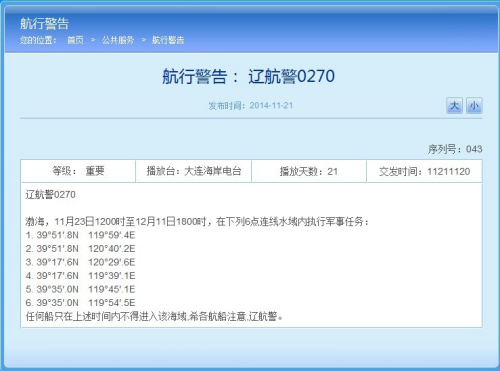Image resolution: width=500 pixels, height=371 pixels.
Task: Click the 辽航警0270 line in message body
Action: coord(51,194)
